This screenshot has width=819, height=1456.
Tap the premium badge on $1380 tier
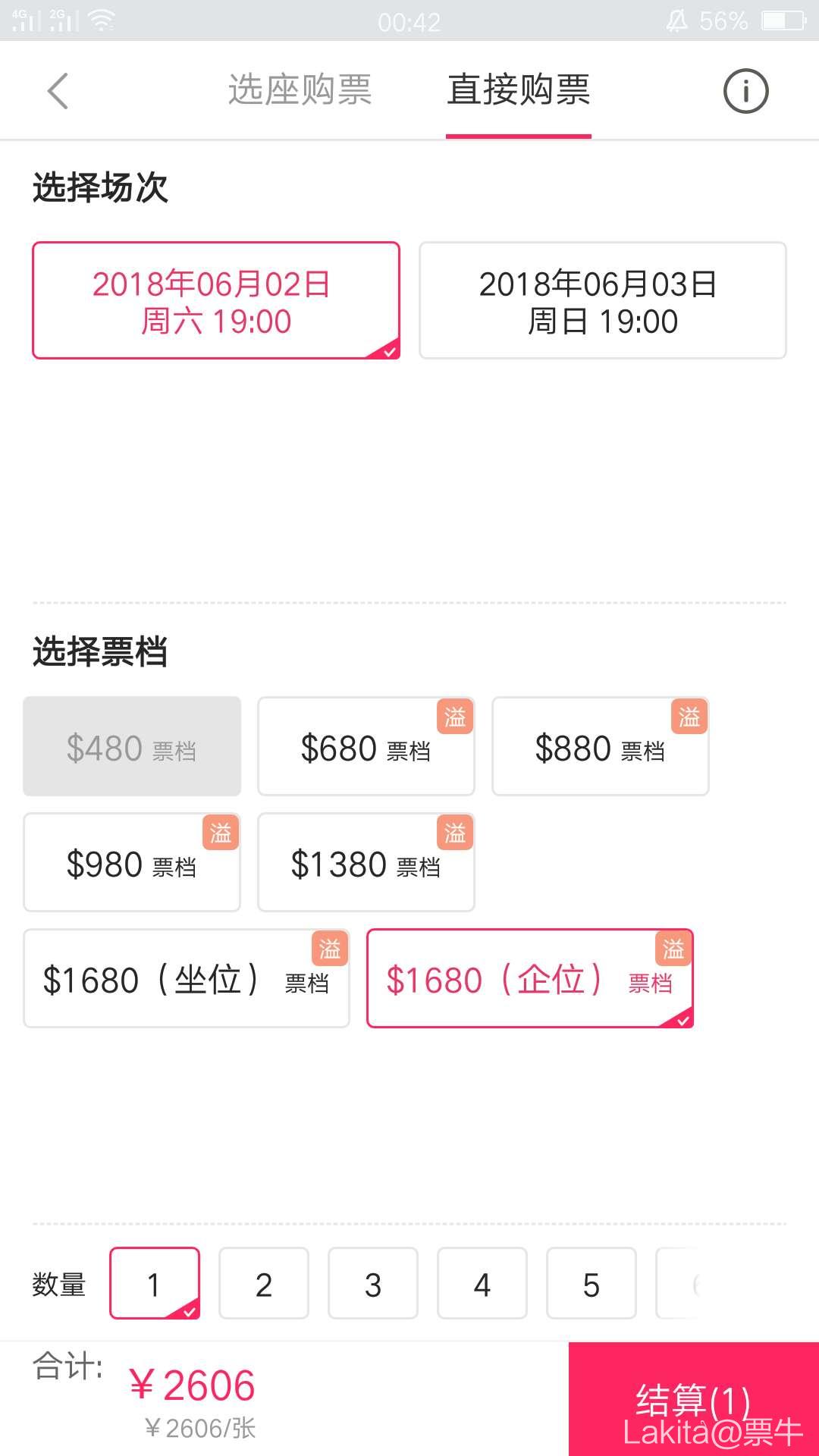[x=455, y=833]
